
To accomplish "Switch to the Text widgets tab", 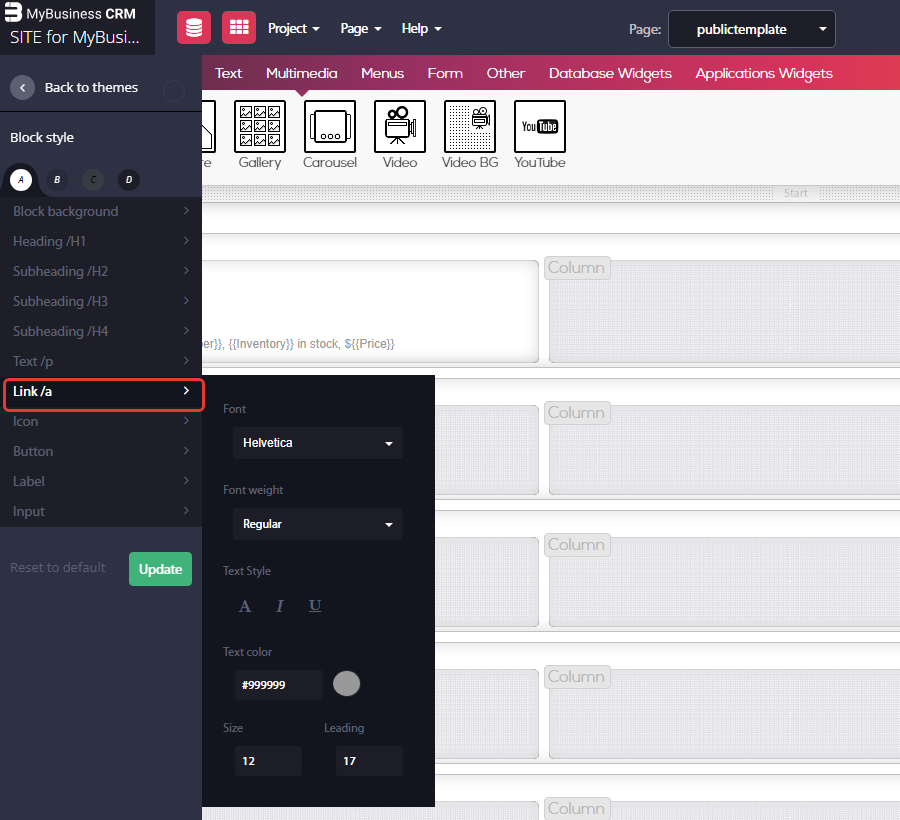I will tap(228, 73).
